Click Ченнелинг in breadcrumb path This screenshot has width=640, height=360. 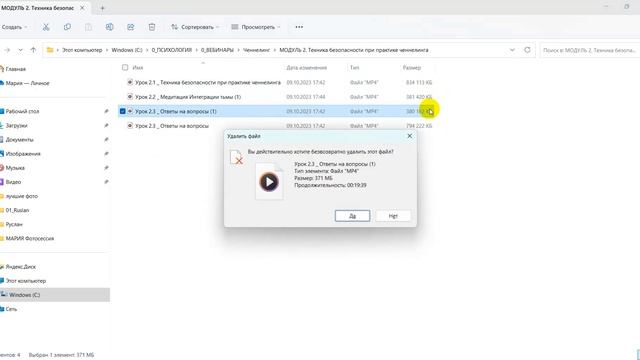point(256,50)
